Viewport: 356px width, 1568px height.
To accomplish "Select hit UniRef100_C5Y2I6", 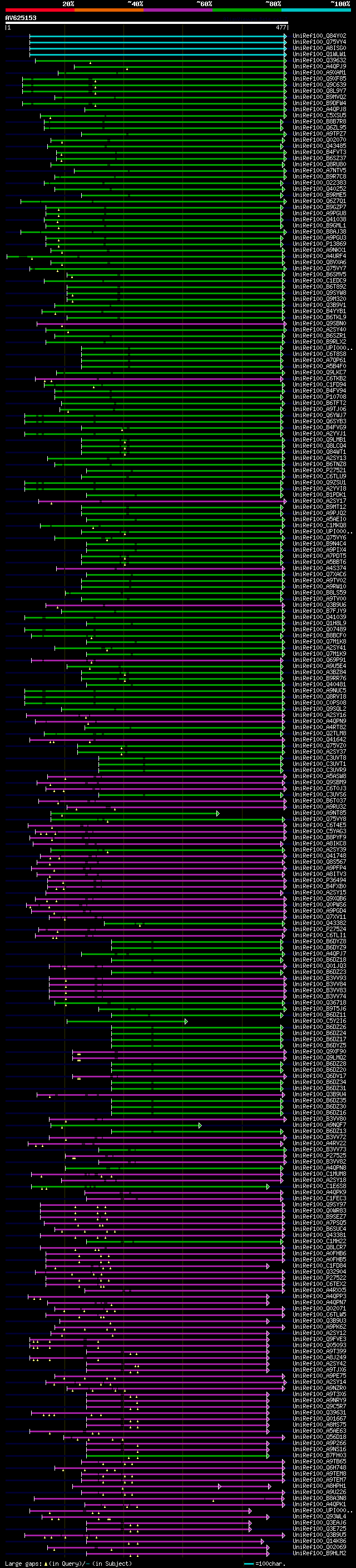I will [319, 1021].
